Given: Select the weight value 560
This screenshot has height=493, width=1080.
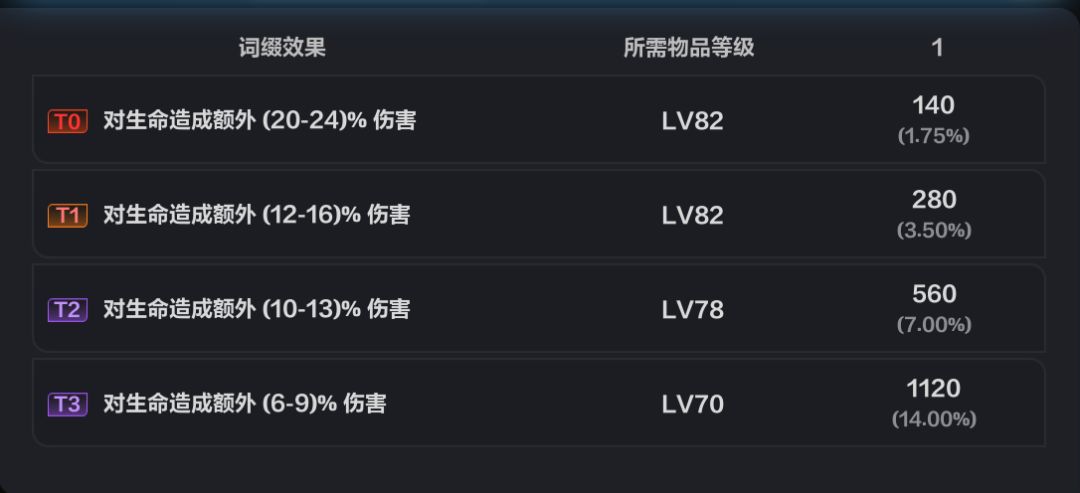Looking at the screenshot, I should (x=934, y=294).
